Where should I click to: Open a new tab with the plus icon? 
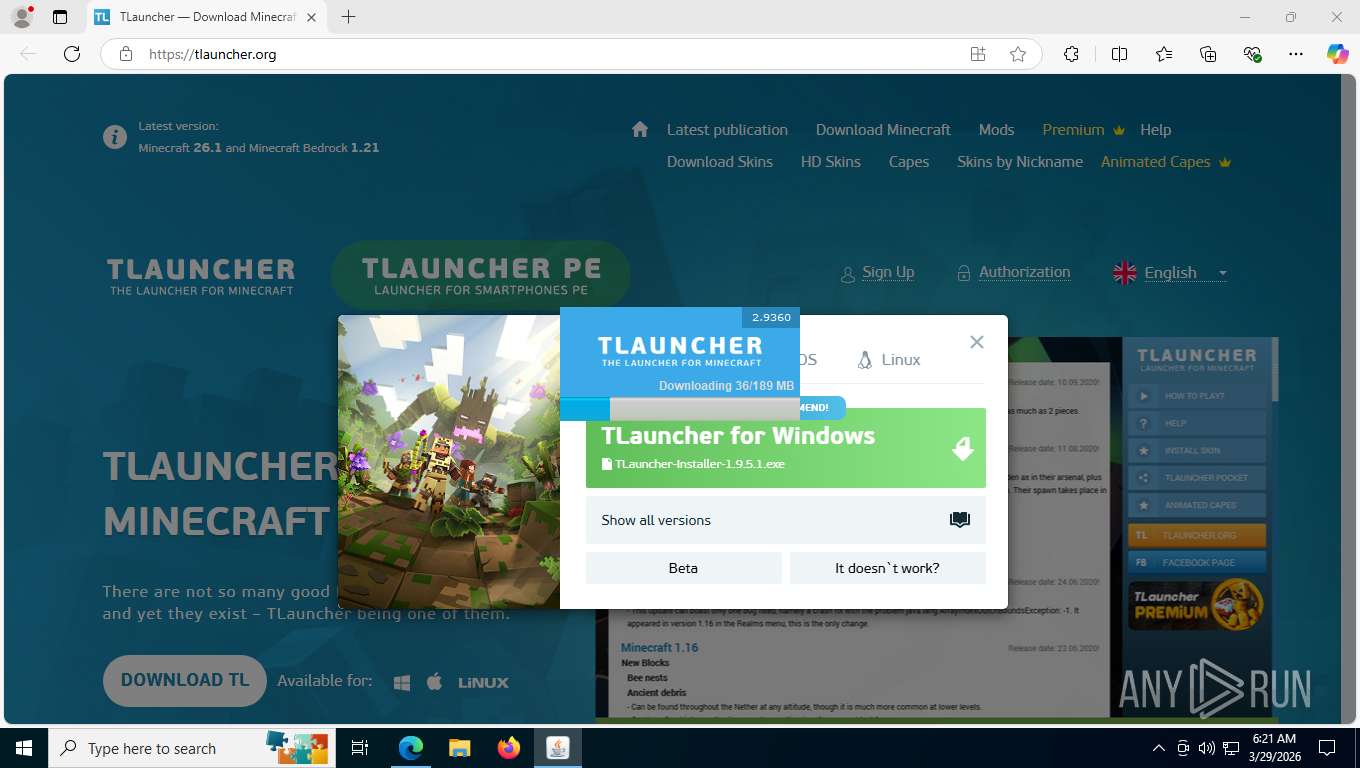pyautogui.click(x=348, y=17)
